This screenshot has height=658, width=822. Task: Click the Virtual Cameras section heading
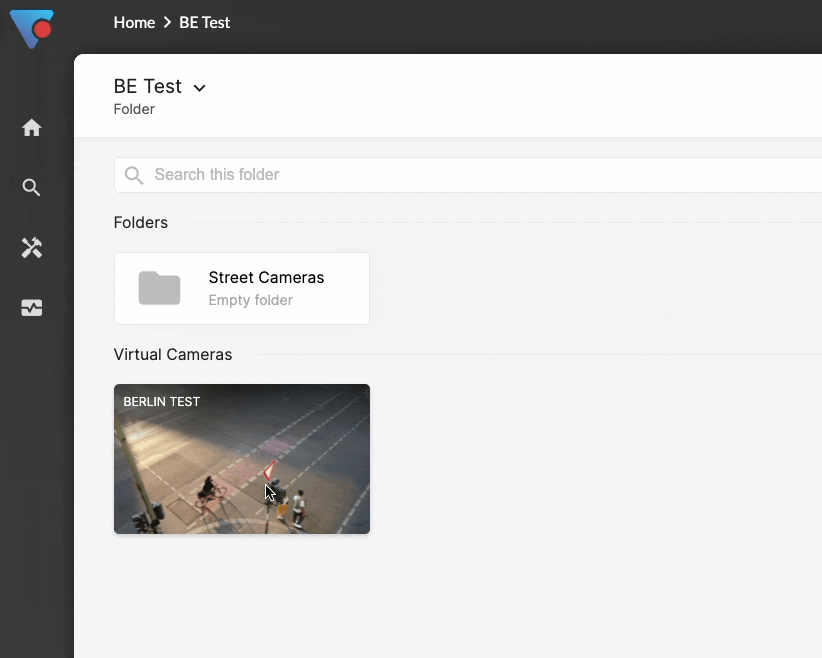point(173,355)
